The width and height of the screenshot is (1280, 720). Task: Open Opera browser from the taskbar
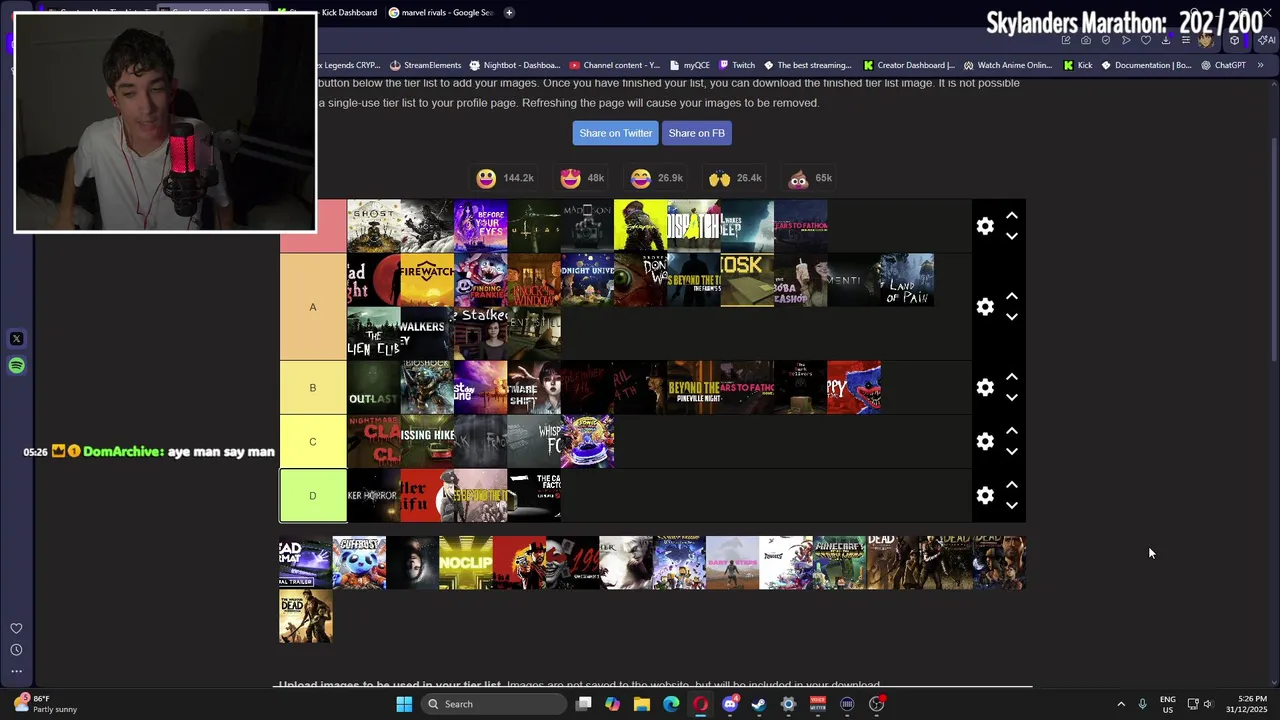tap(700, 704)
